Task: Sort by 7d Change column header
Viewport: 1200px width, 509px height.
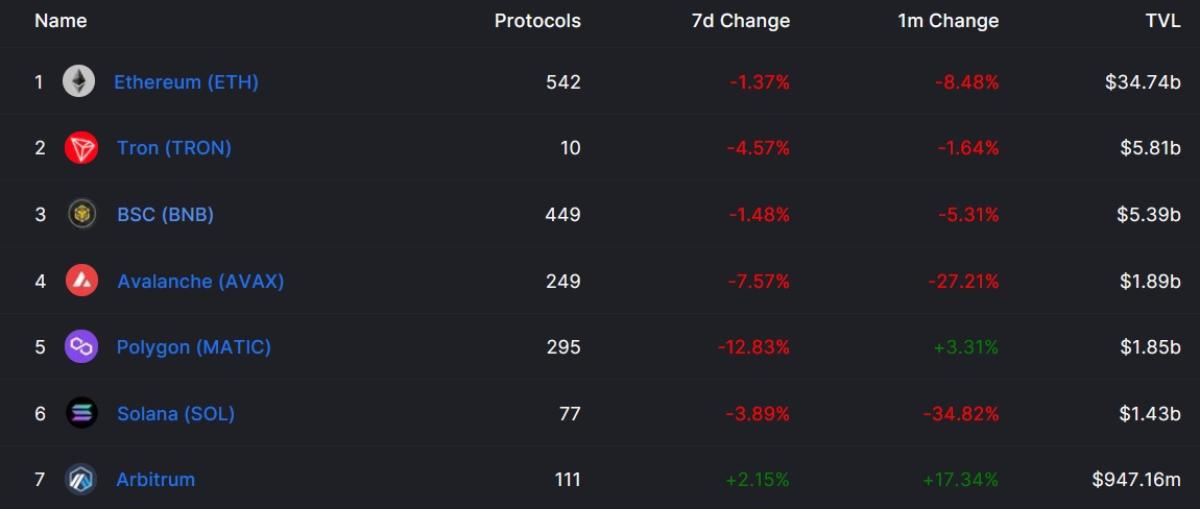Action: [x=740, y=20]
